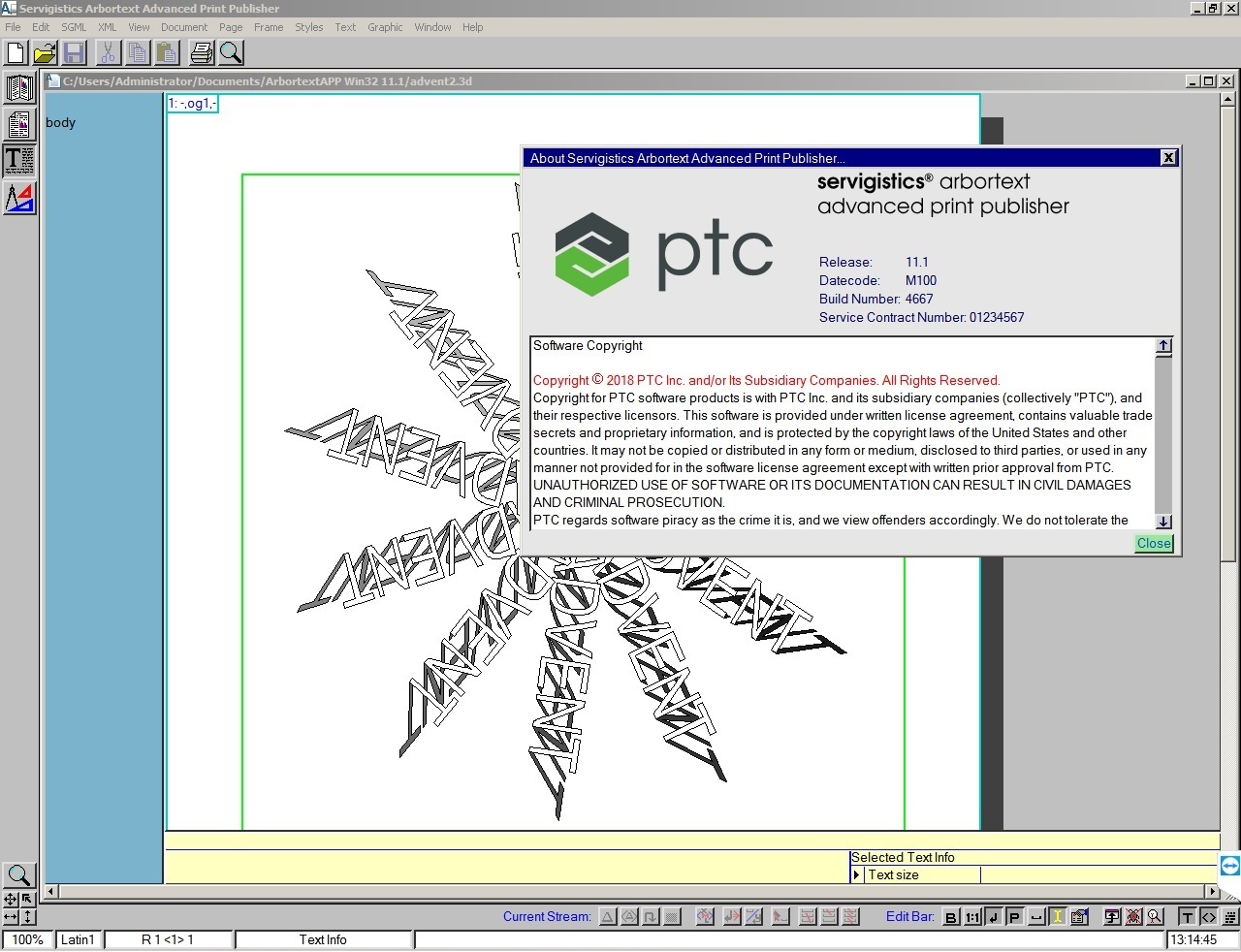Click the copyright text scroll-down arrow
This screenshot has width=1241, height=952.
[1163, 521]
